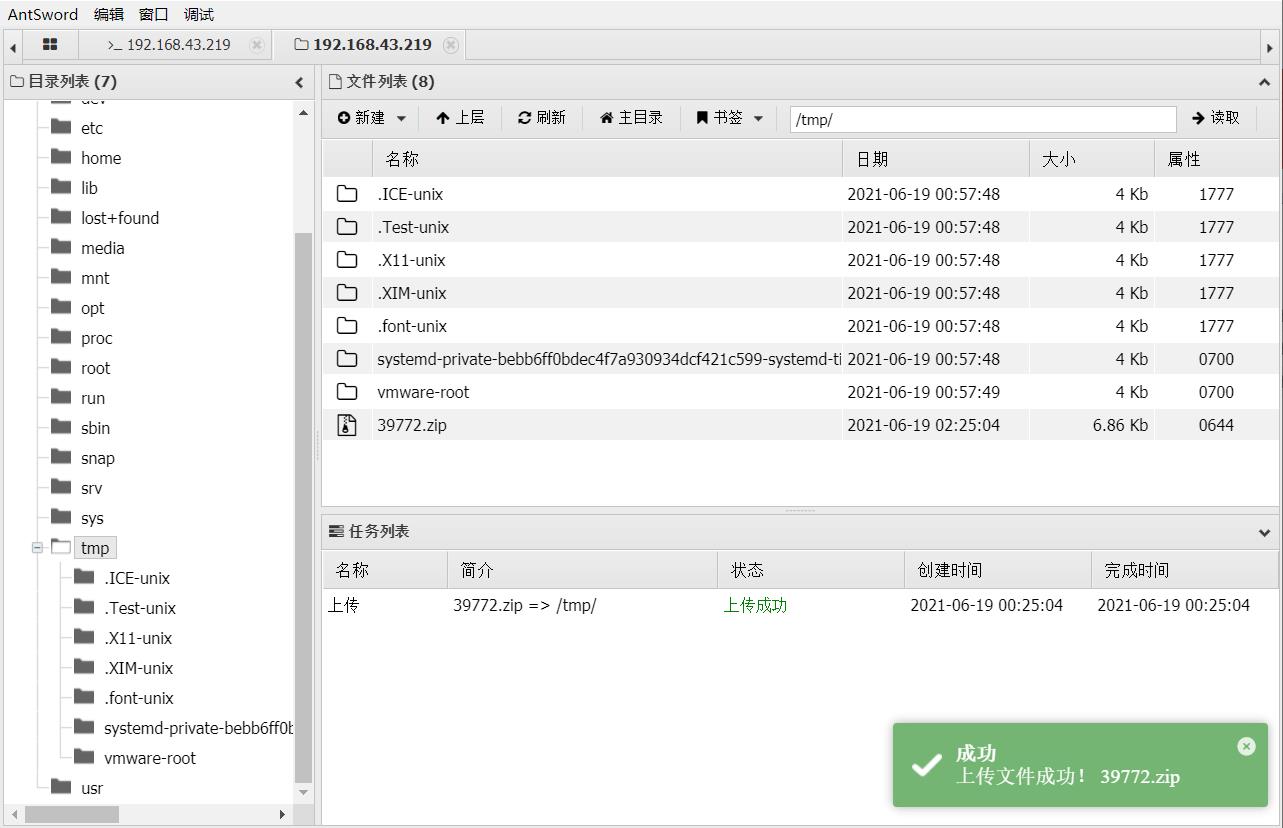The height and width of the screenshot is (828, 1283).
Task: Collapse the 文件列表 panel
Action: pyautogui.click(x=1265, y=82)
